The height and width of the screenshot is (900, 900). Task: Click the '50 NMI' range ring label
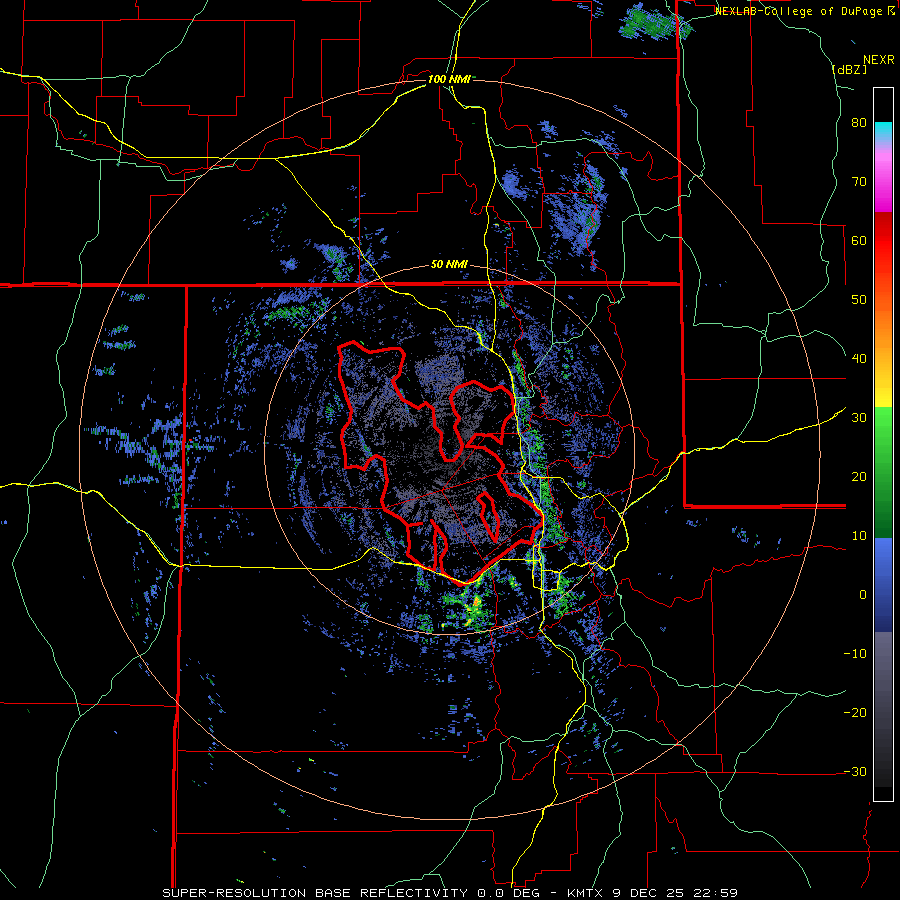[x=449, y=265]
